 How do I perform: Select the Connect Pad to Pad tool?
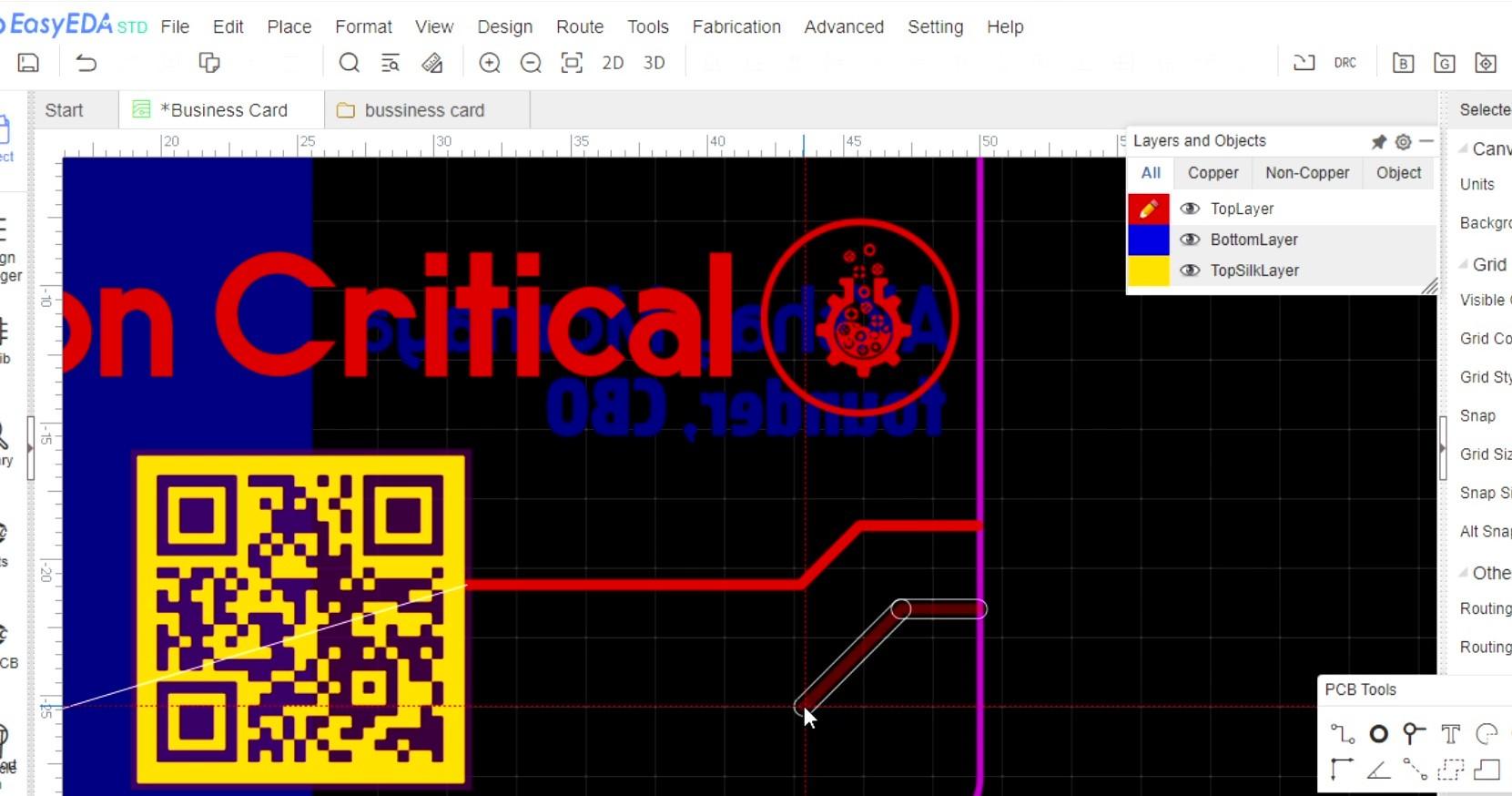[x=1415, y=770]
